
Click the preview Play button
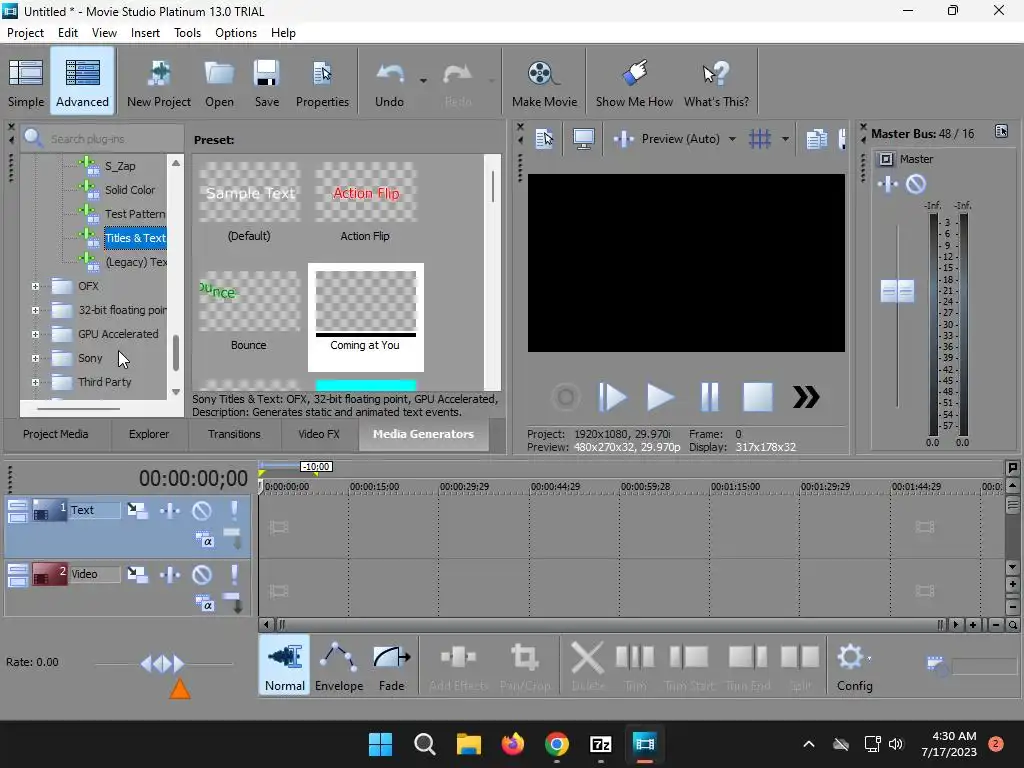[x=660, y=397]
